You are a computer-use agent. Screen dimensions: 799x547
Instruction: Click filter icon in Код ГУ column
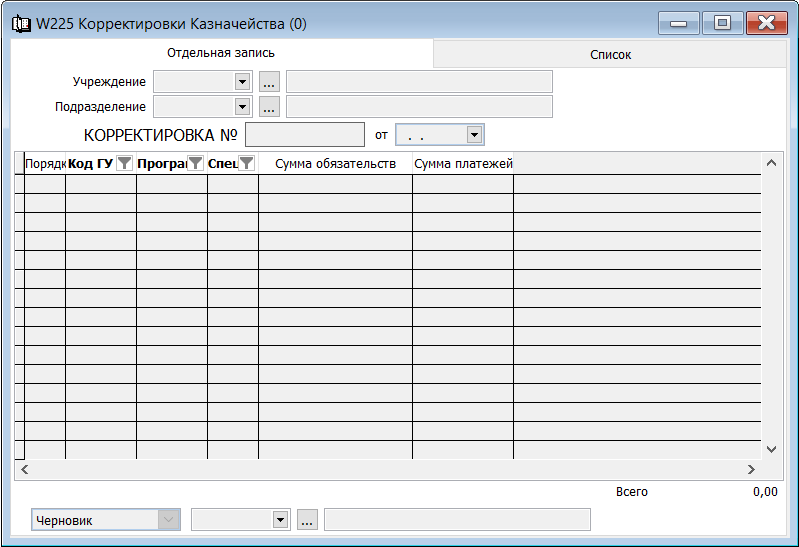(124, 164)
